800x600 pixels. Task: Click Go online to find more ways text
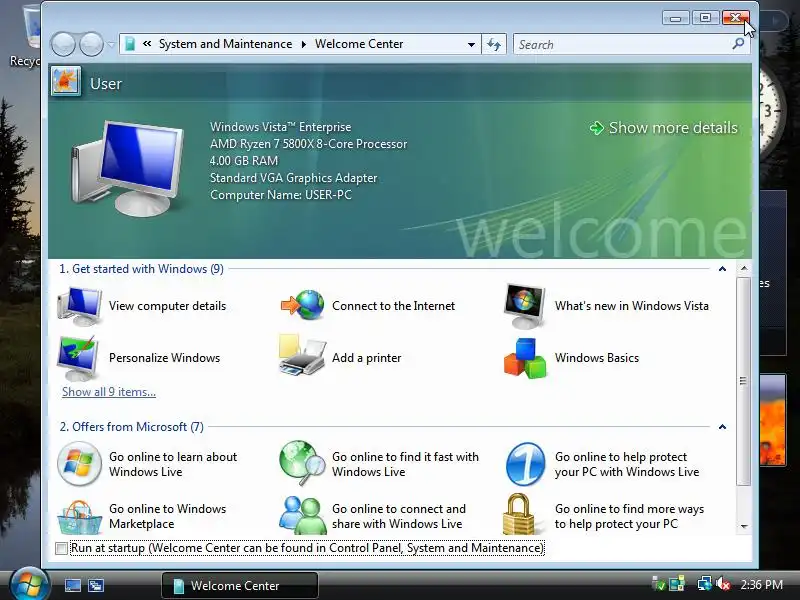[629, 516]
